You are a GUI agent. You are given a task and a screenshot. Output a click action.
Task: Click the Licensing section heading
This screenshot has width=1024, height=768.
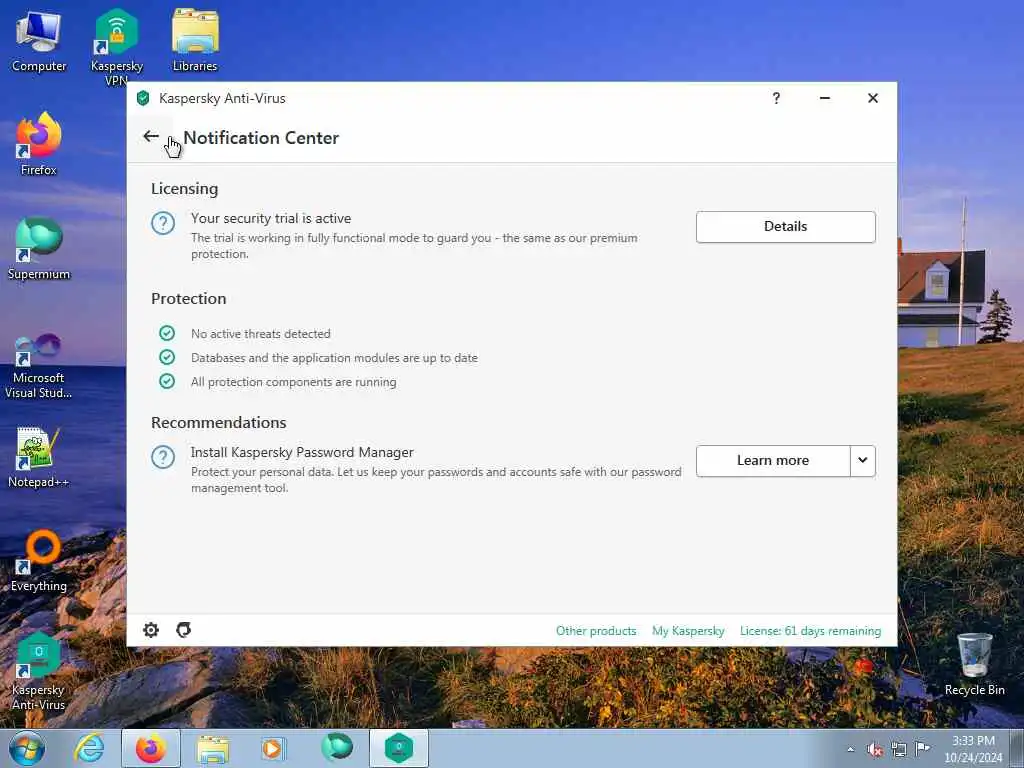pos(185,189)
